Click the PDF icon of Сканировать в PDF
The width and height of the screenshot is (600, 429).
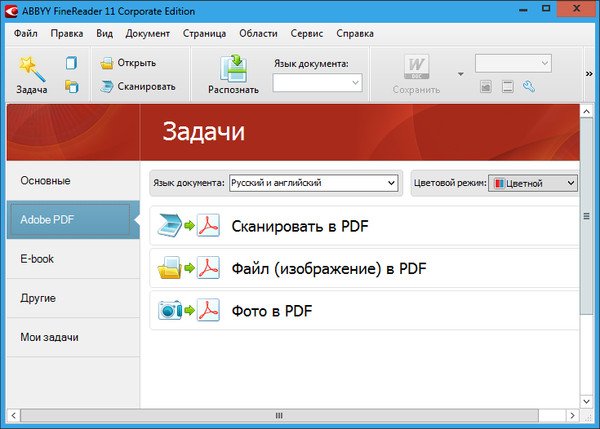[208, 225]
